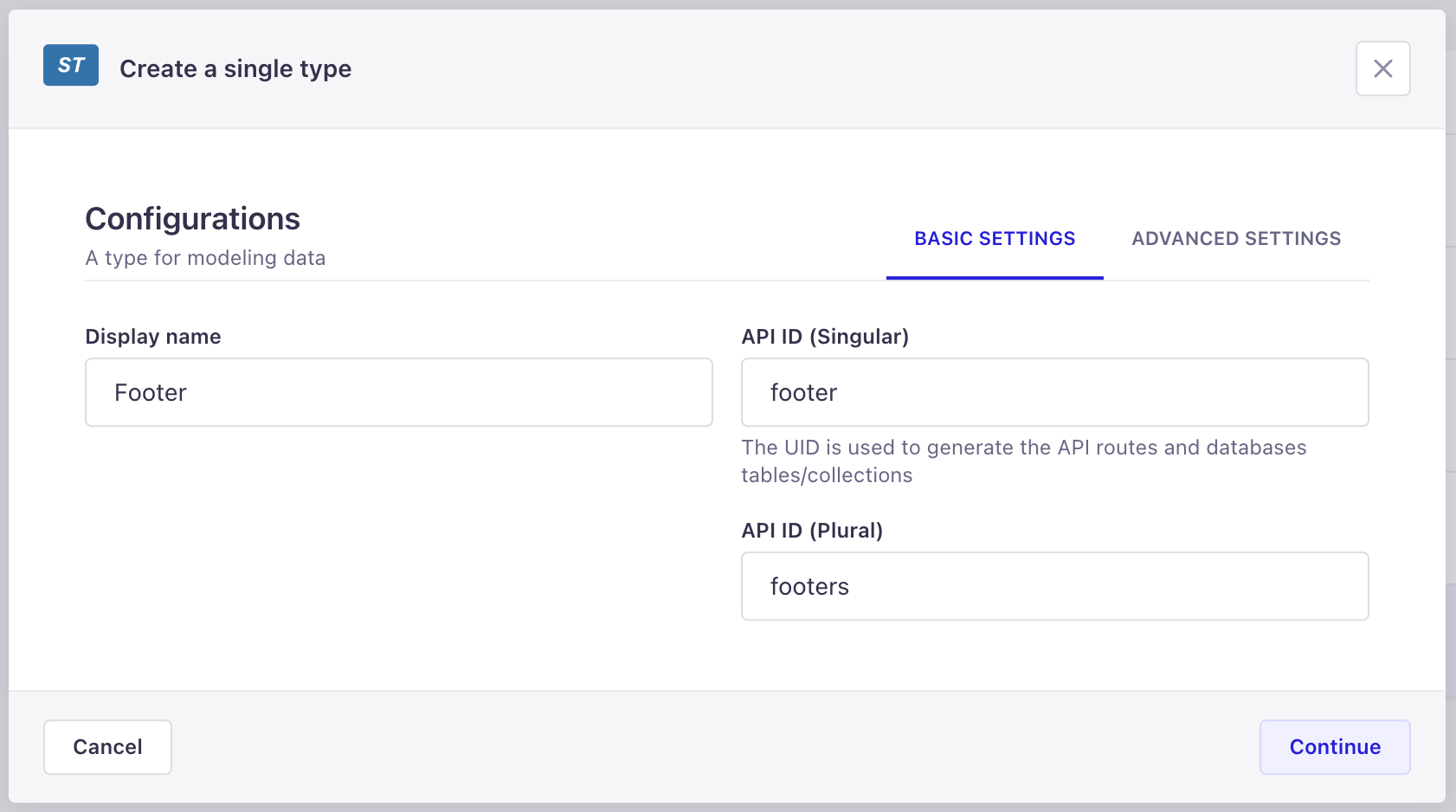
Task: Click the blue ST single type badge
Action: [x=71, y=66]
